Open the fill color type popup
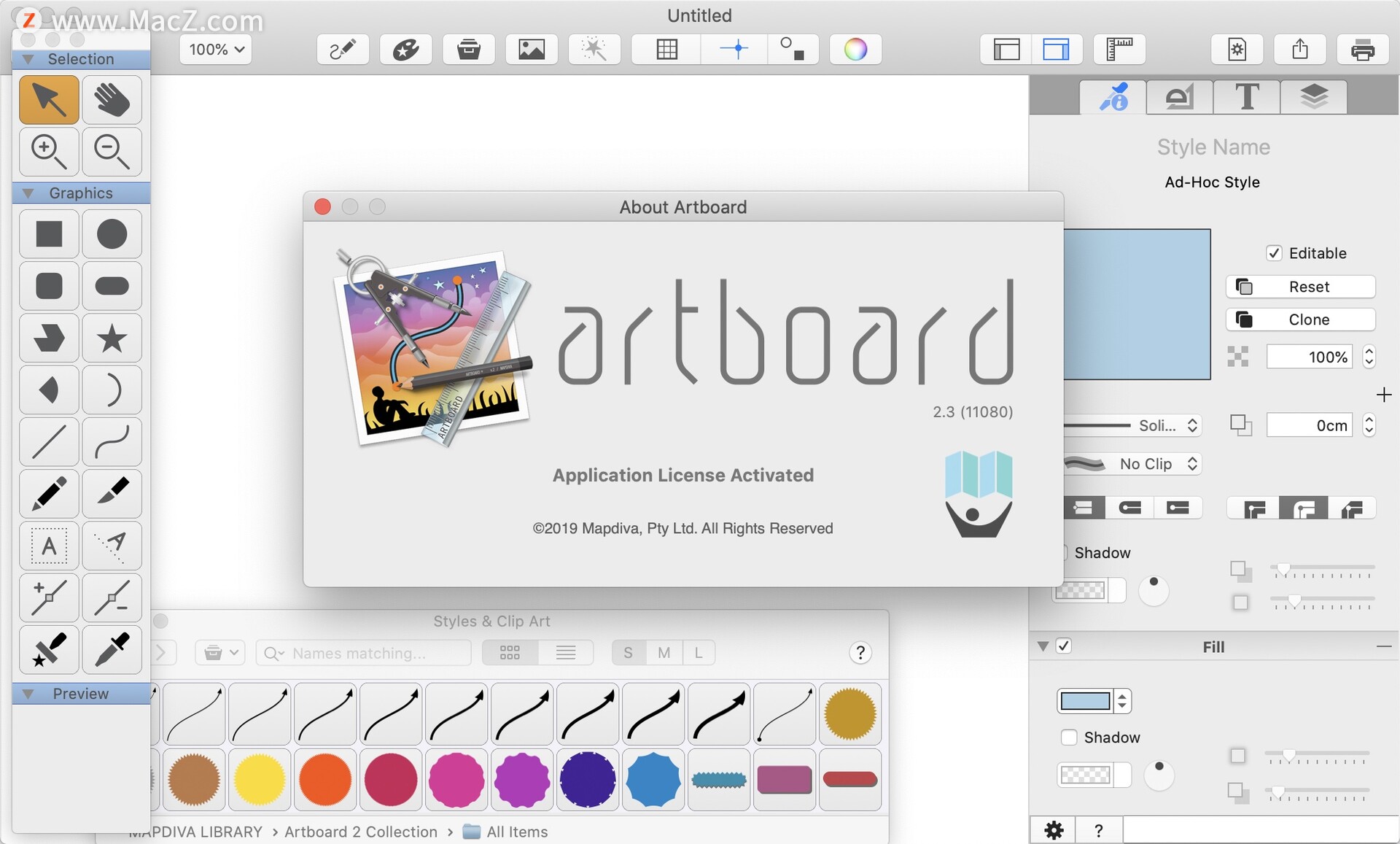 coord(1123,701)
